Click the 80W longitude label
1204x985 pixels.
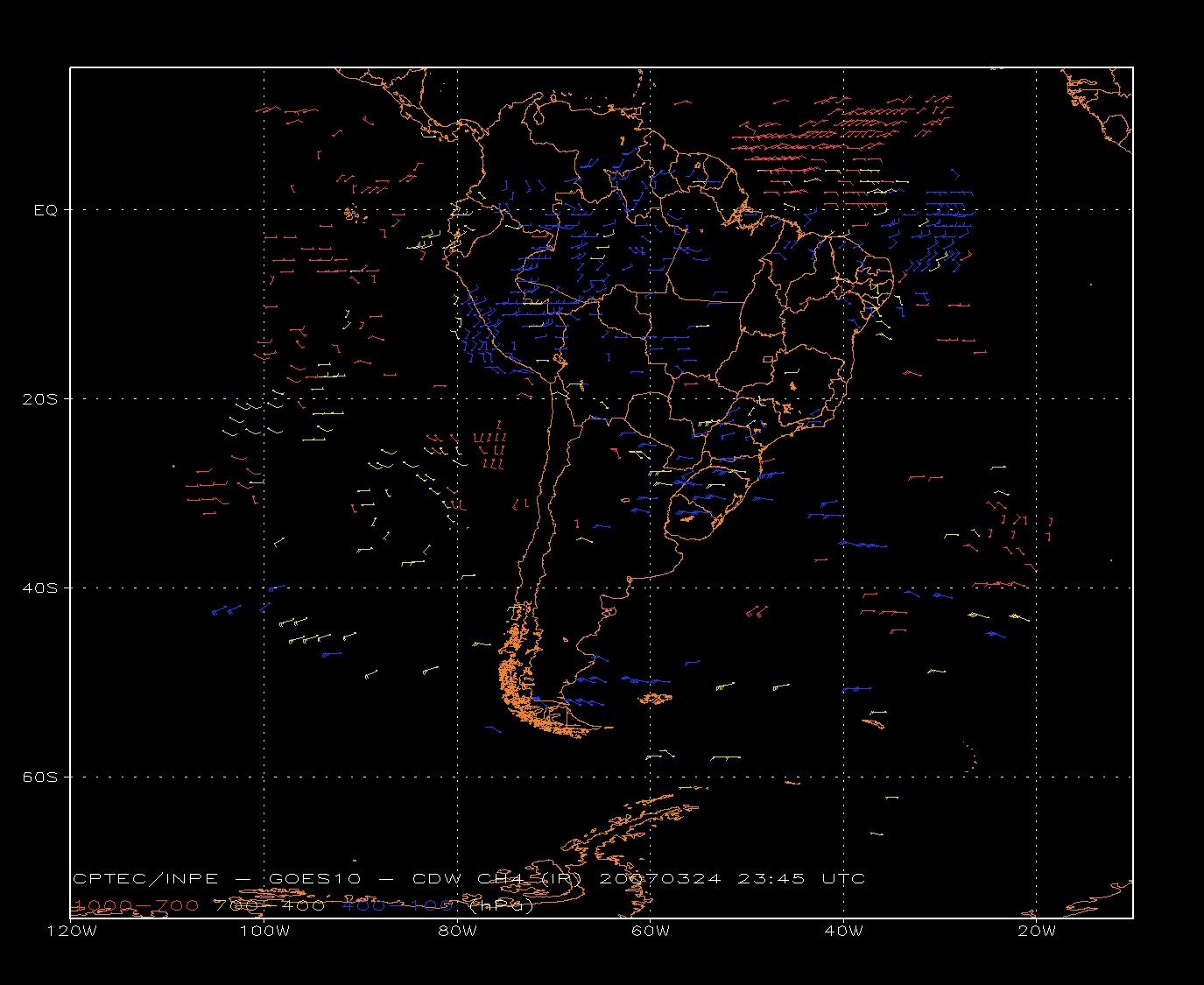tap(458, 931)
